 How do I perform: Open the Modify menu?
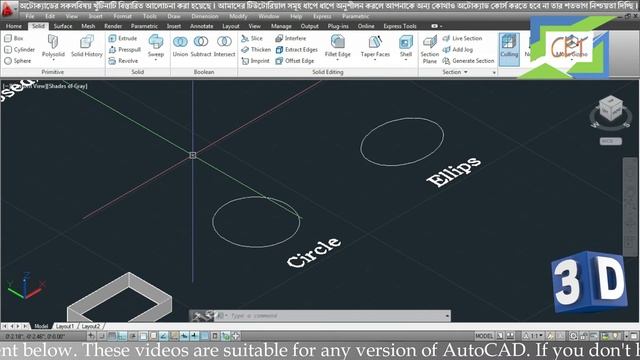click(x=238, y=16)
